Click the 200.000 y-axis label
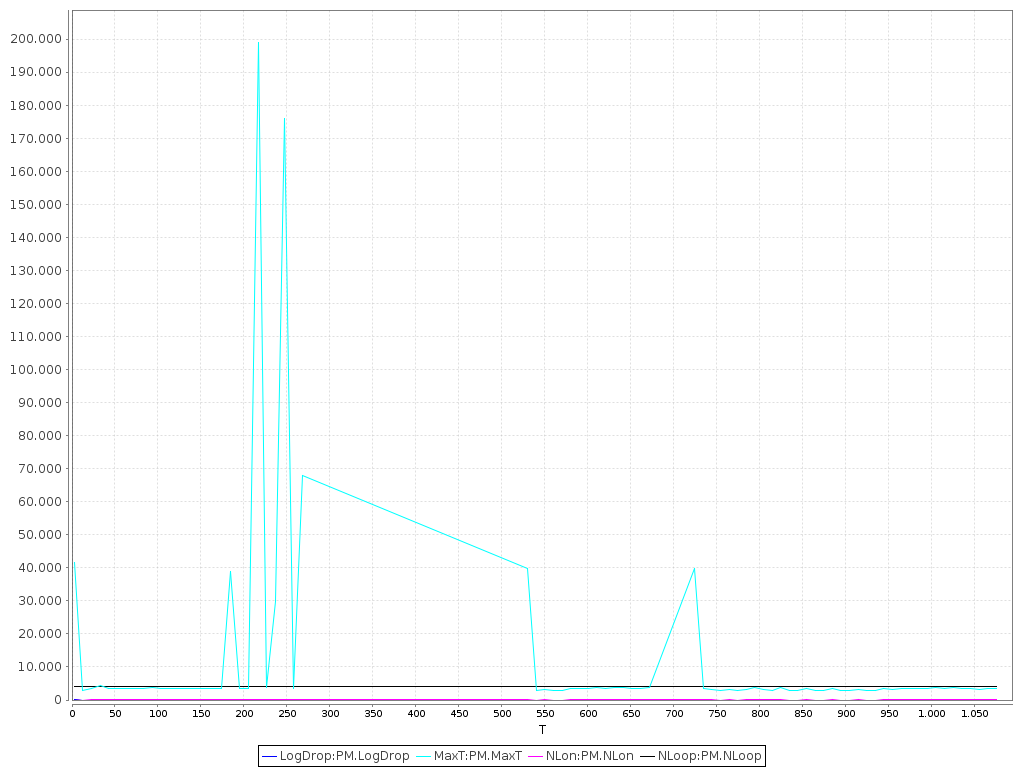Image resolution: width=1024 pixels, height=768 pixels. coord(36,39)
